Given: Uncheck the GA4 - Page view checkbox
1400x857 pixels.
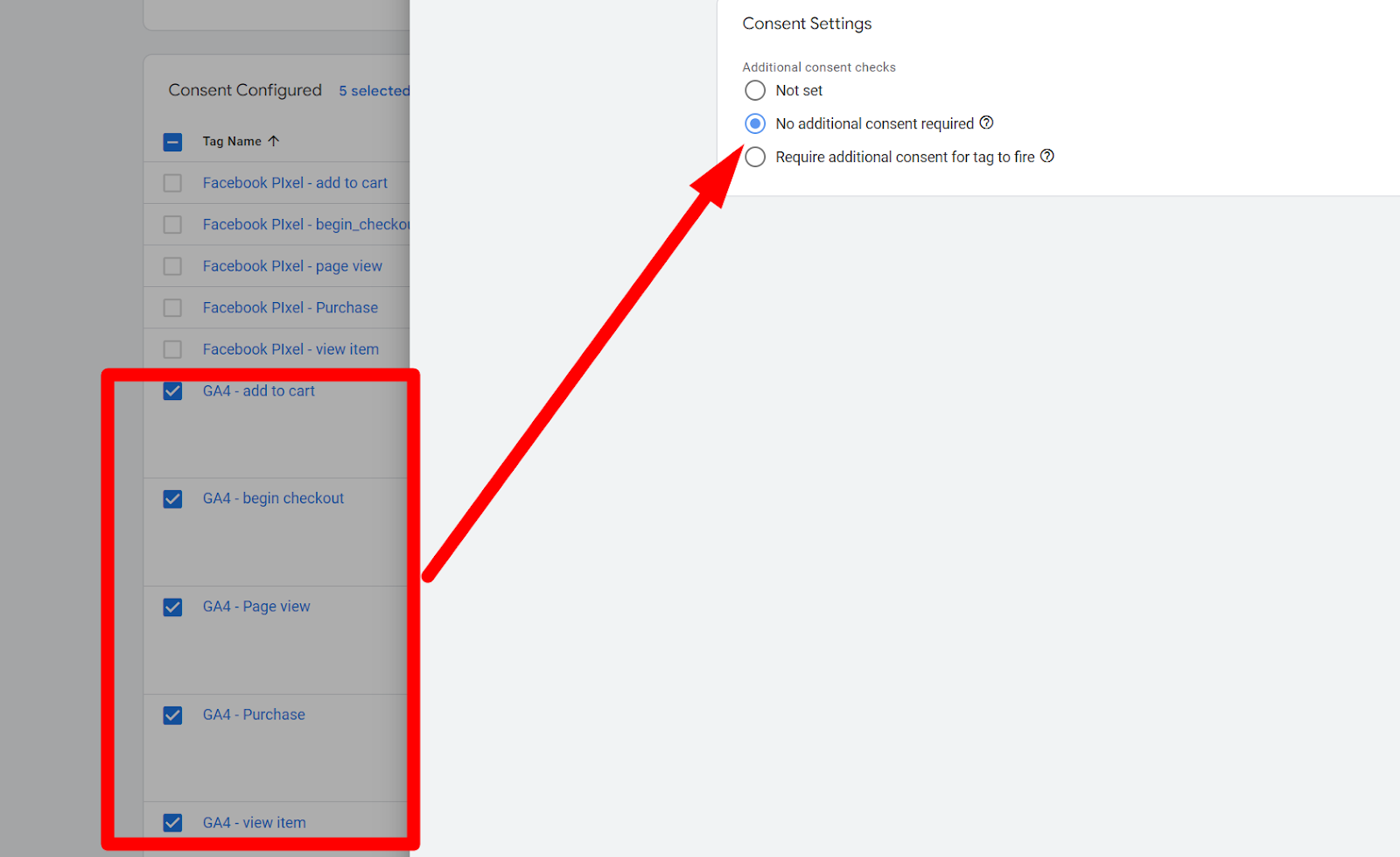Looking at the screenshot, I should pyautogui.click(x=173, y=608).
